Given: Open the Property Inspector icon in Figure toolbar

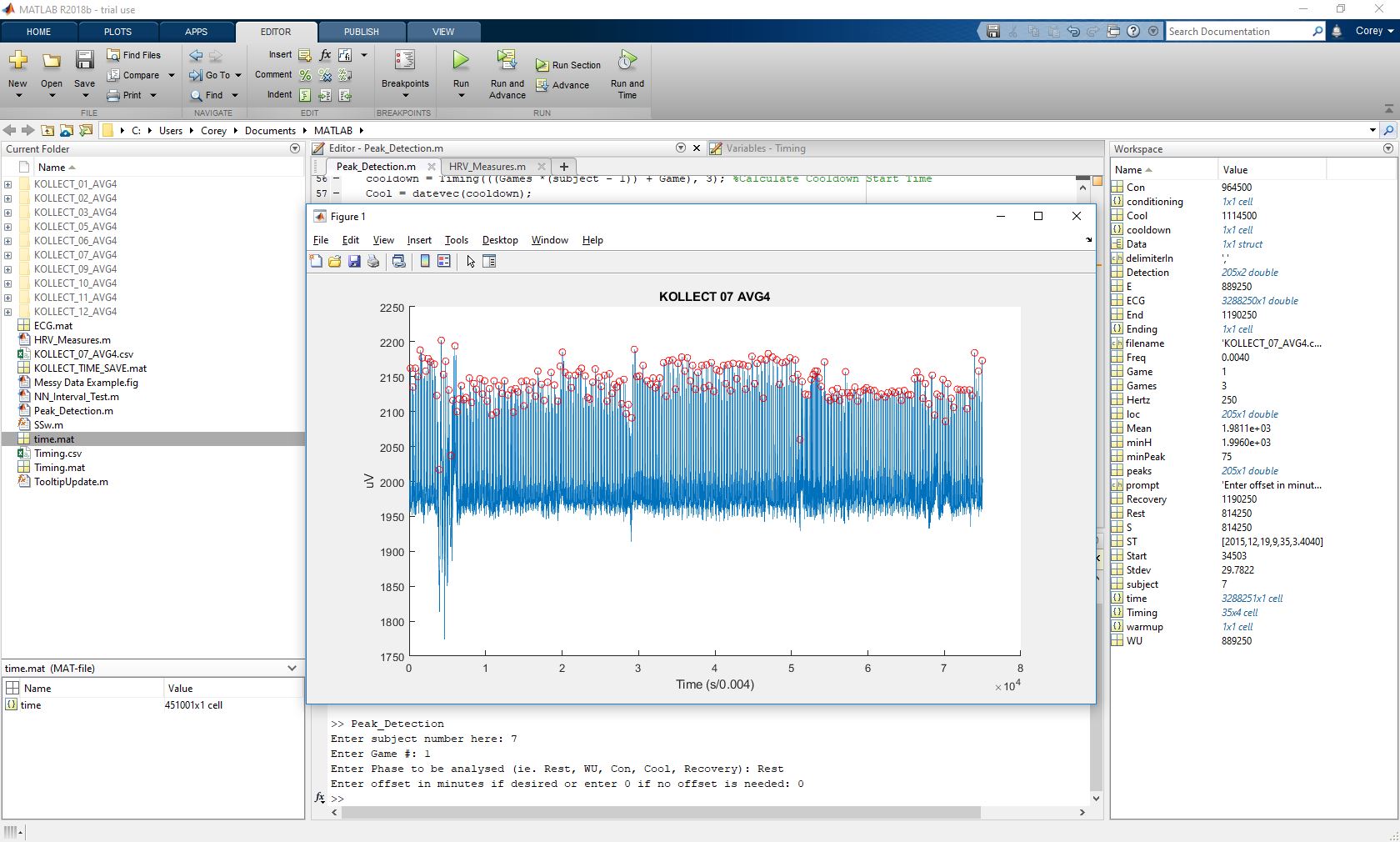Looking at the screenshot, I should pyautogui.click(x=489, y=262).
